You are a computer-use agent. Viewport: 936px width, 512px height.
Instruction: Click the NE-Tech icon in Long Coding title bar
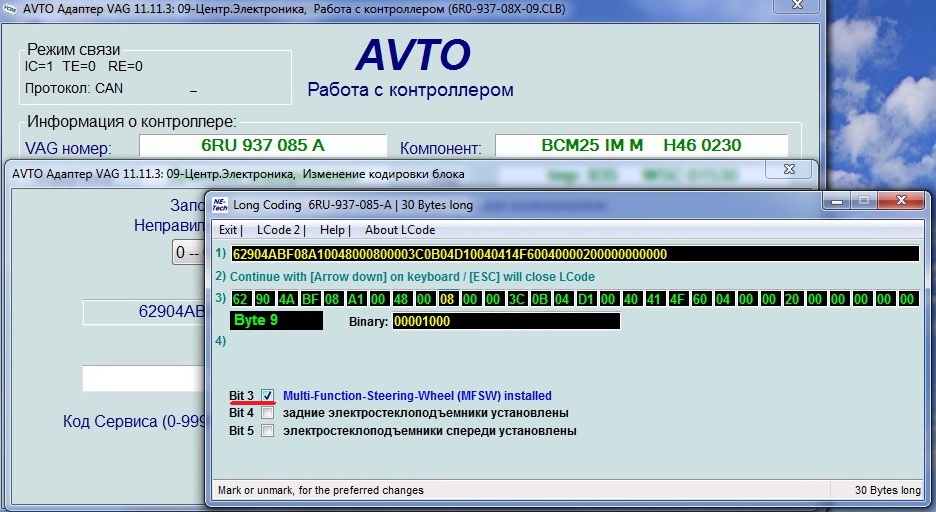[219, 204]
